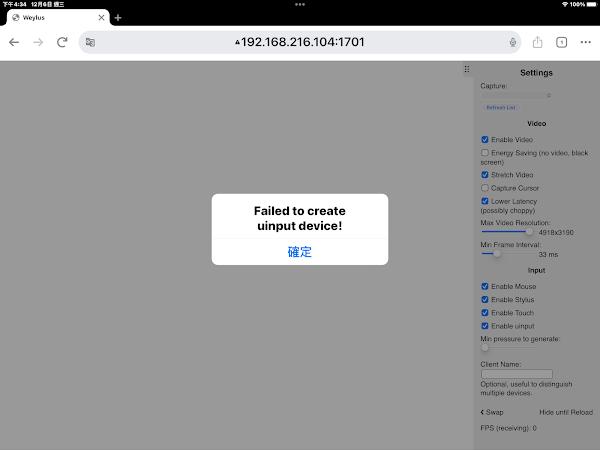Click the 33 ms interval value
Viewport: 600px width, 450px height.
tap(548, 254)
